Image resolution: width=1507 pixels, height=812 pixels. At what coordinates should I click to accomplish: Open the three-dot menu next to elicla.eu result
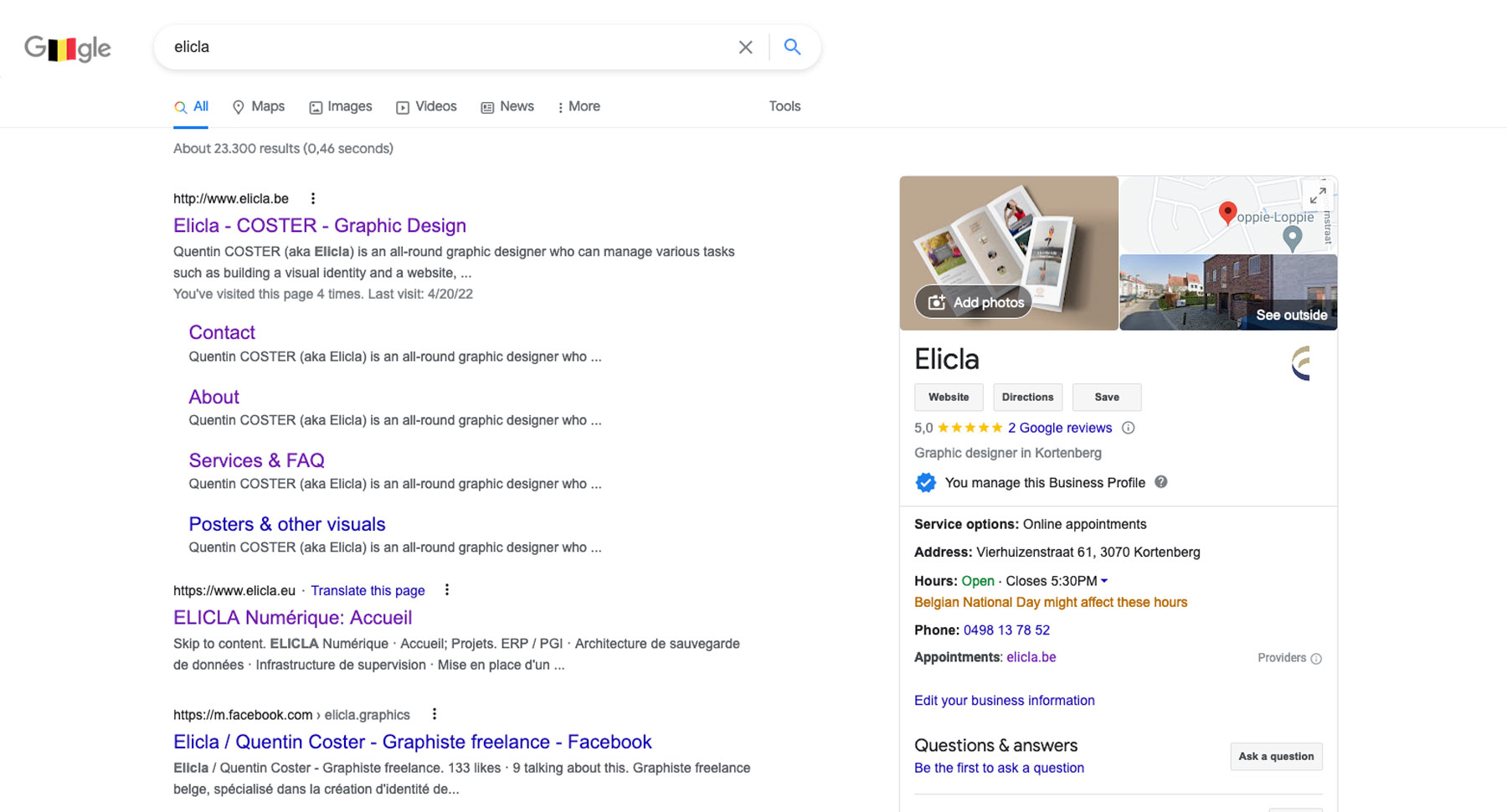pyautogui.click(x=447, y=590)
